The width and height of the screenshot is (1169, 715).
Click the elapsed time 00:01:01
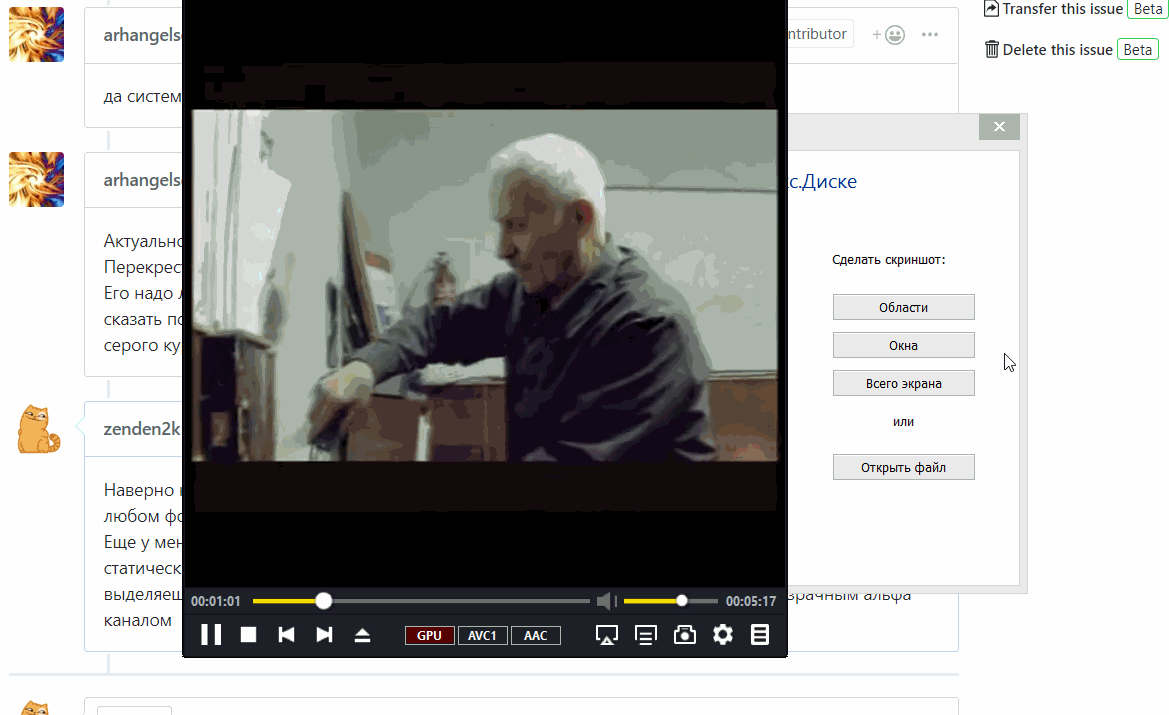[x=215, y=601]
